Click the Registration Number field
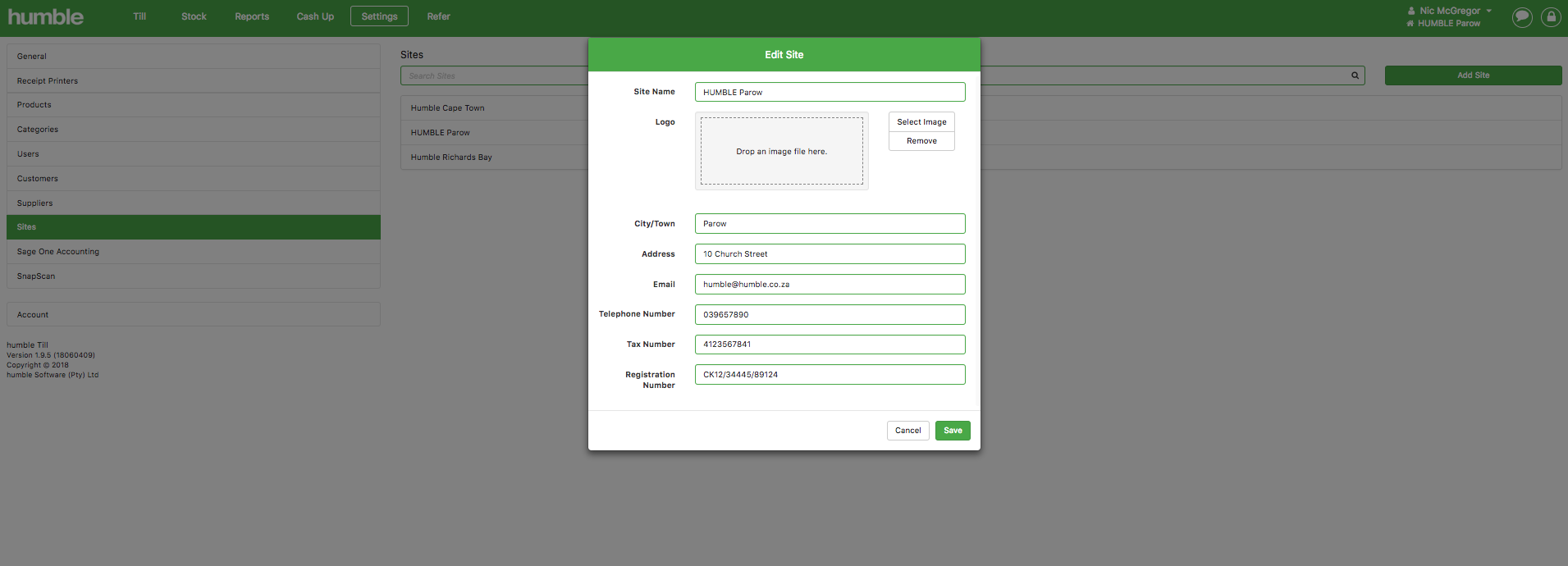The width and height of the screenshot is (1568, 566). point(830,374)
